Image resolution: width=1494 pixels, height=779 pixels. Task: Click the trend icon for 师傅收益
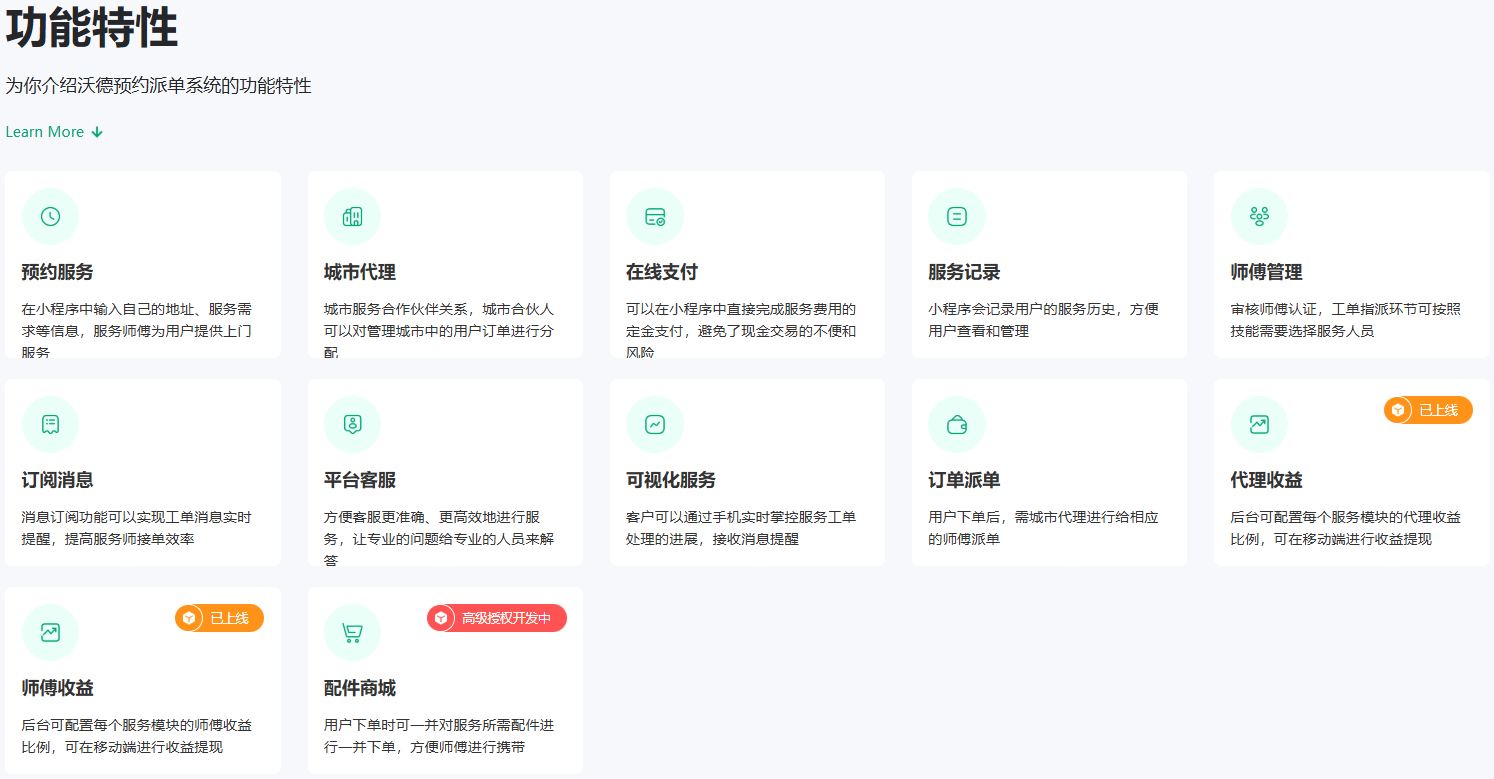50,633
